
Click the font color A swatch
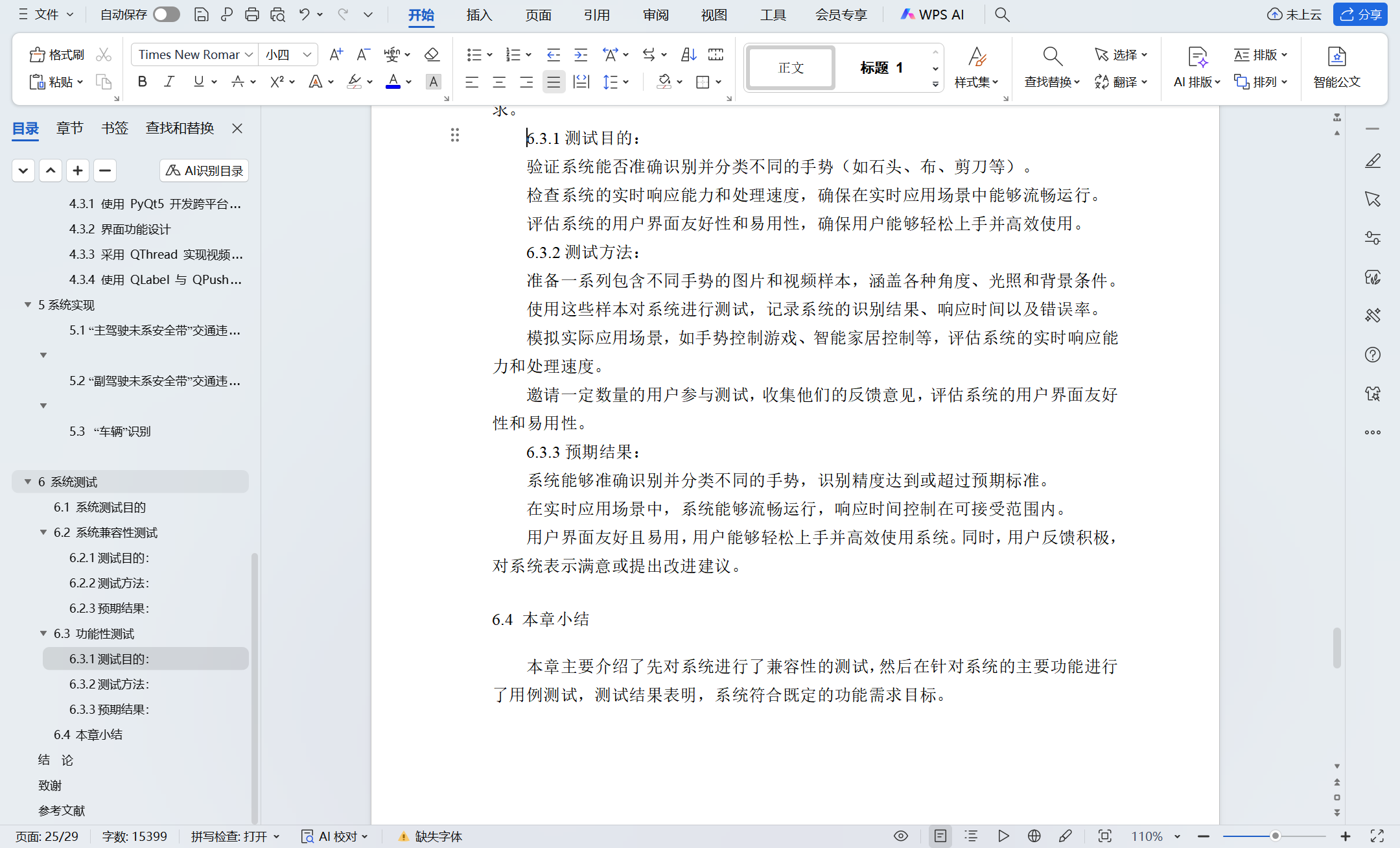click(393, 82)
